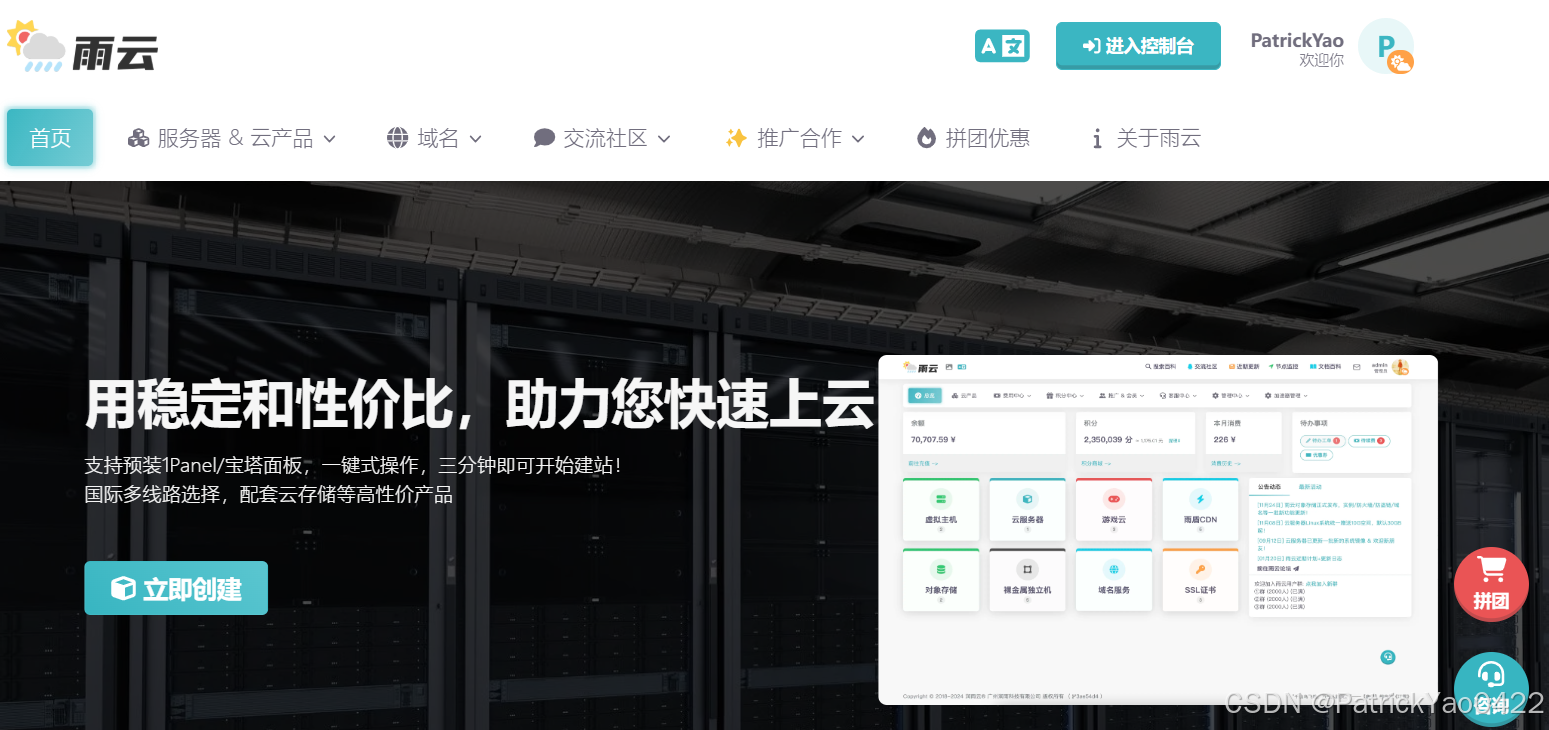Open the PatrickYao user avatar
1549x730 pixels.
pos(1386,46)
